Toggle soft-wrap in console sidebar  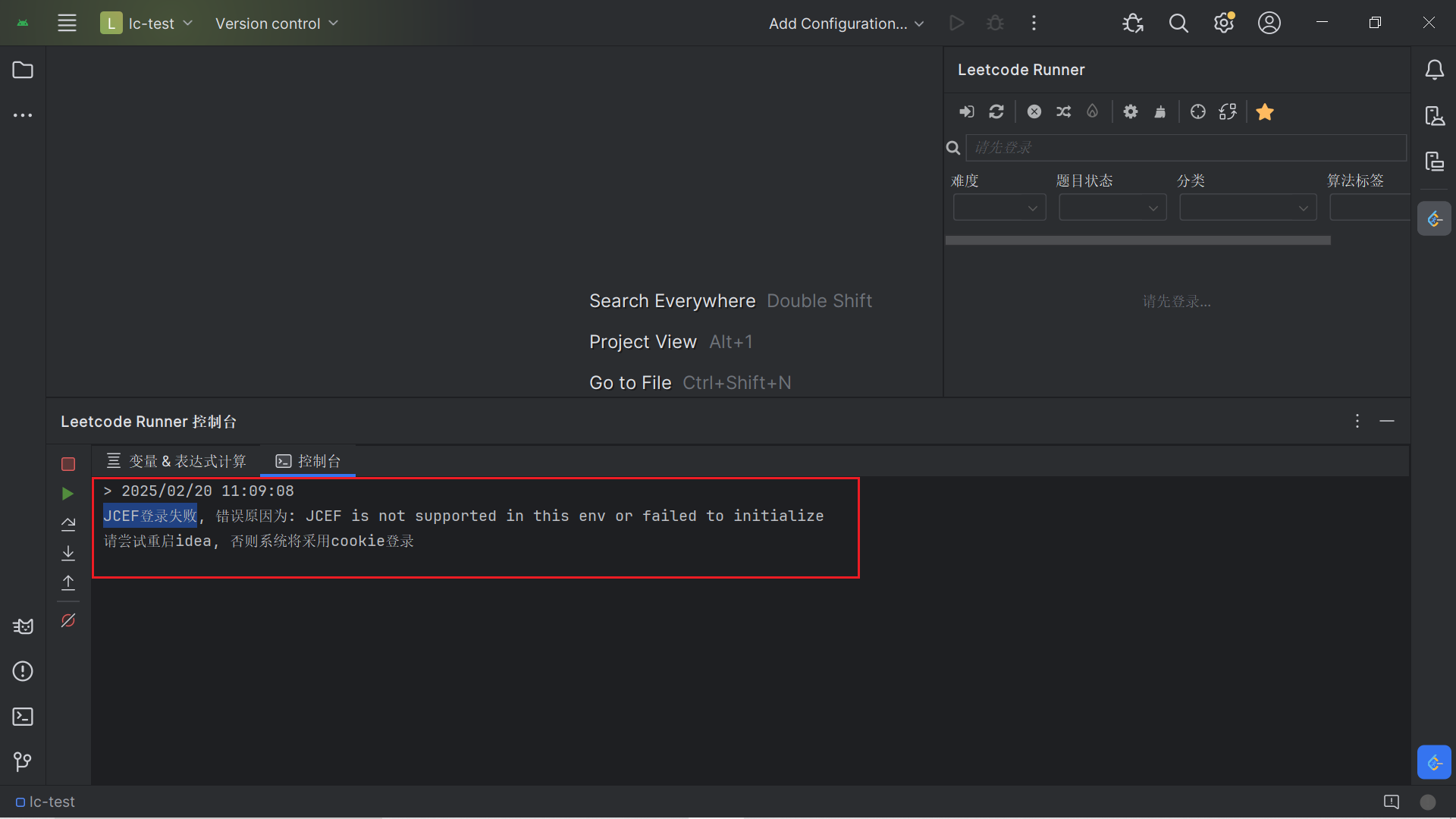click(x=68, y=523)
